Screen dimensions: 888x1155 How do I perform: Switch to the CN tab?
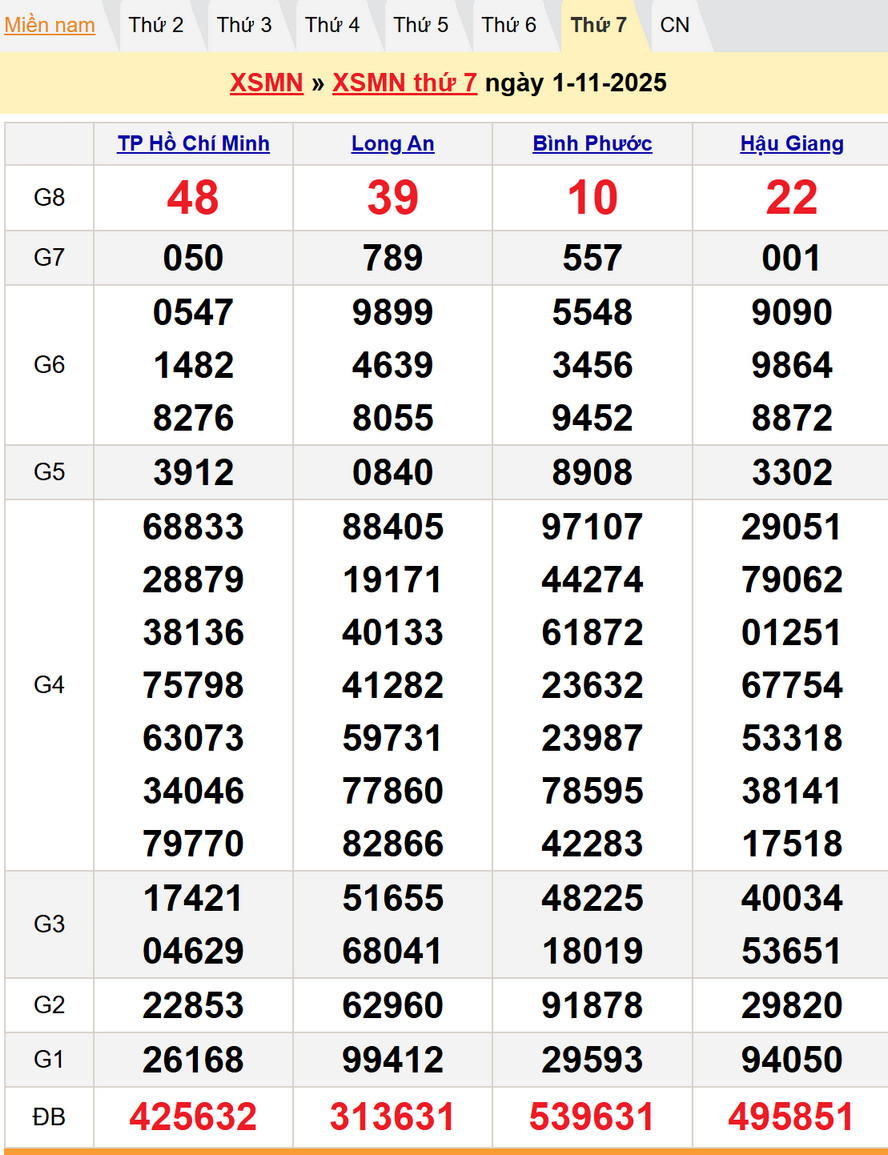pyautogui.click(x=675, y=25)
